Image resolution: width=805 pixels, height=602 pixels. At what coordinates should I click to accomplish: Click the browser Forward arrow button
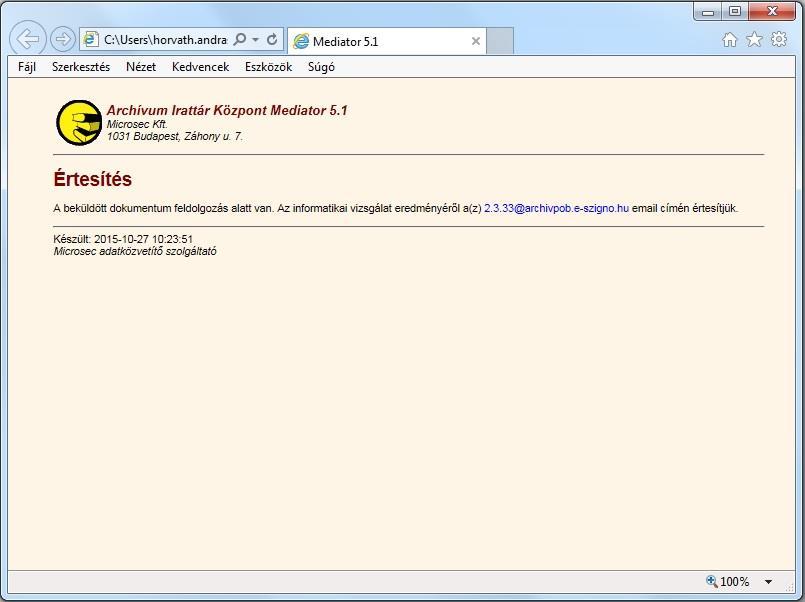pyautogui.click(x=63, y=39)
